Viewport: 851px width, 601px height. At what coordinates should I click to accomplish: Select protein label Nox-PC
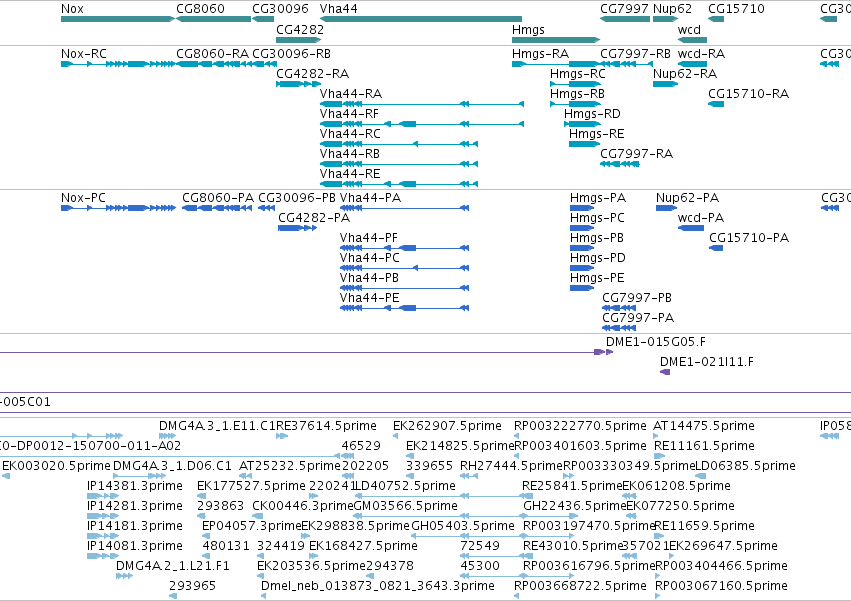[x=83, y=198]
